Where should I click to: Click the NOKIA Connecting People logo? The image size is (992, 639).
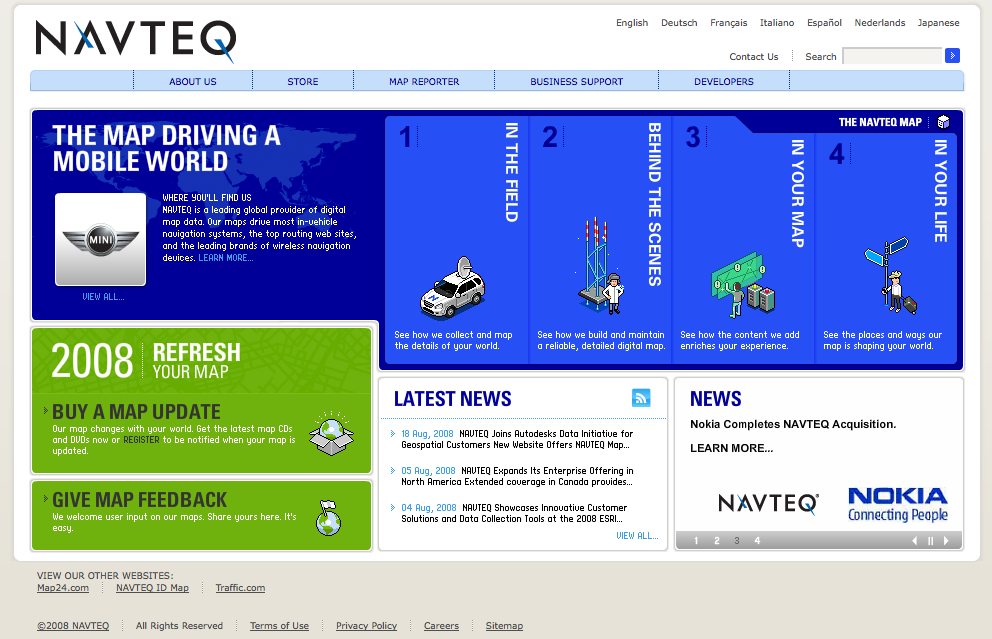click(898, 504)
